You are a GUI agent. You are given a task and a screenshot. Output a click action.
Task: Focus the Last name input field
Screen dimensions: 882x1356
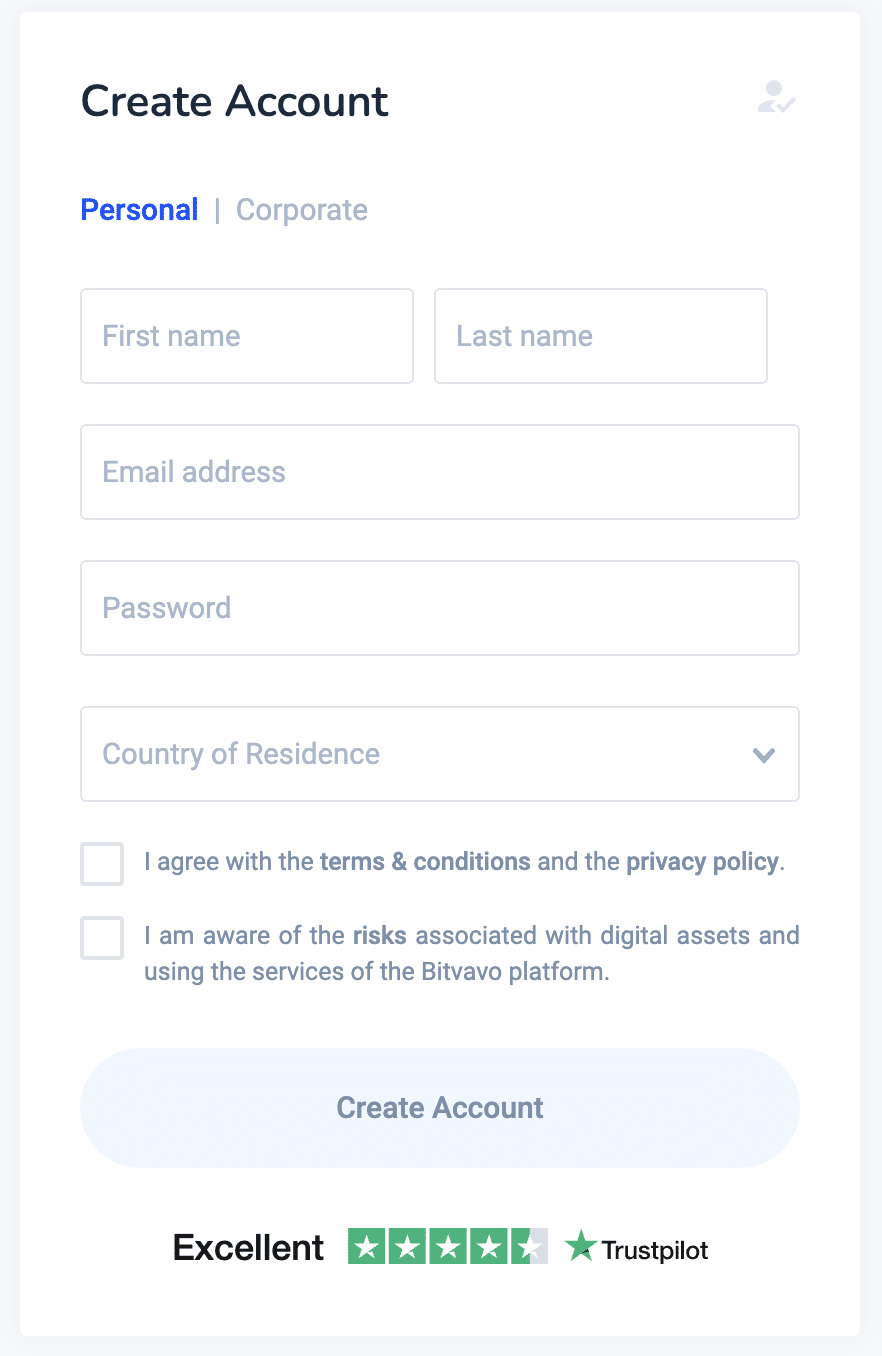click(601, 336)
